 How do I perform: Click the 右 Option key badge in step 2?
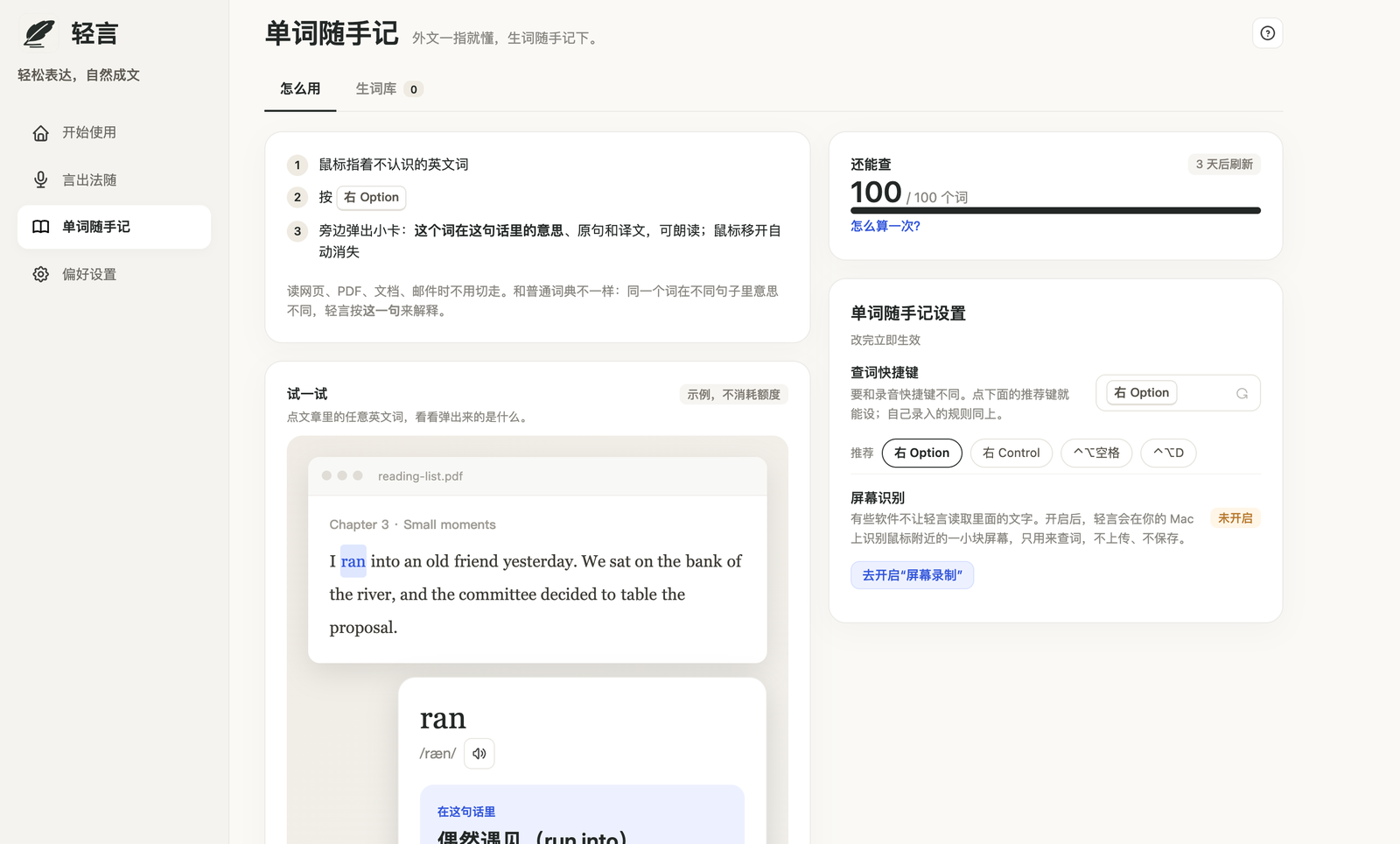(371, 198)
